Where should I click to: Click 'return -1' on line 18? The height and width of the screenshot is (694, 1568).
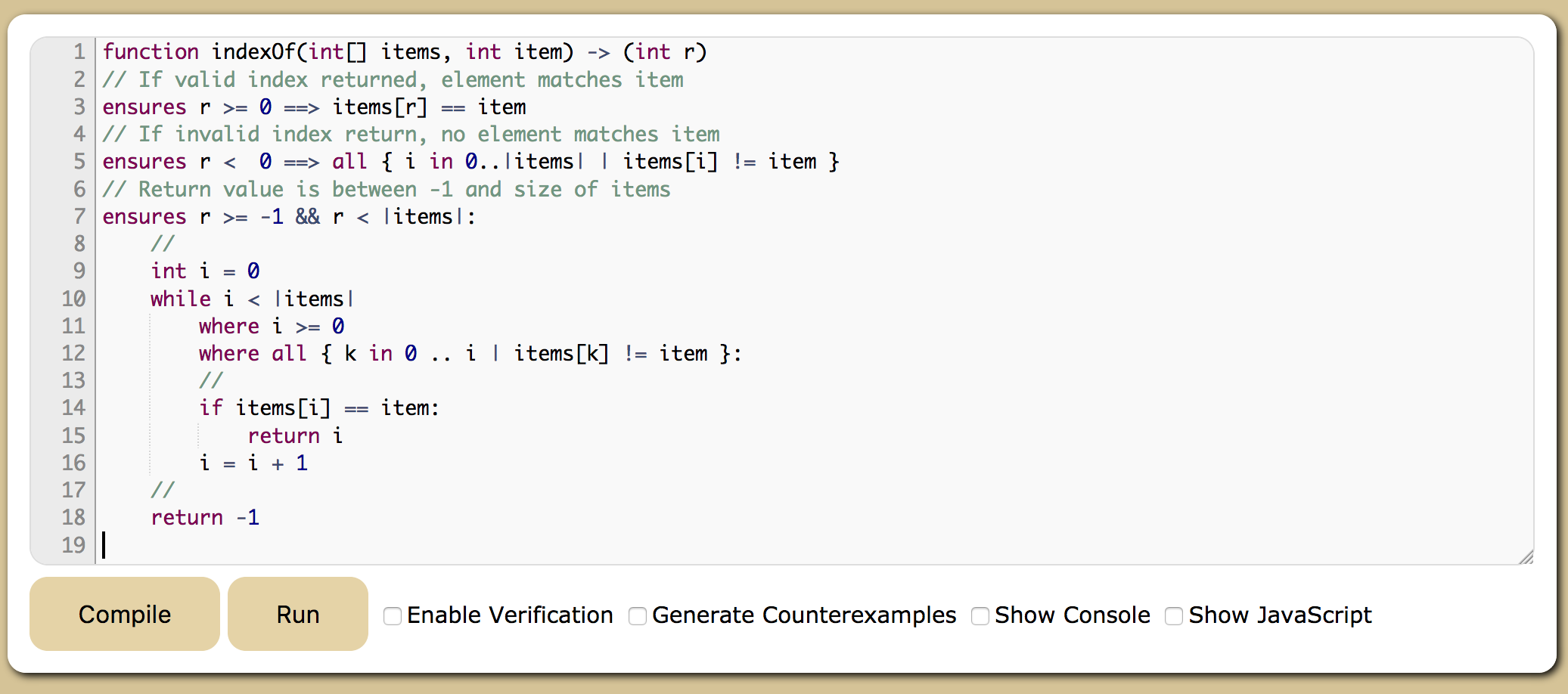pyautogui.click(x=205, y=517)
